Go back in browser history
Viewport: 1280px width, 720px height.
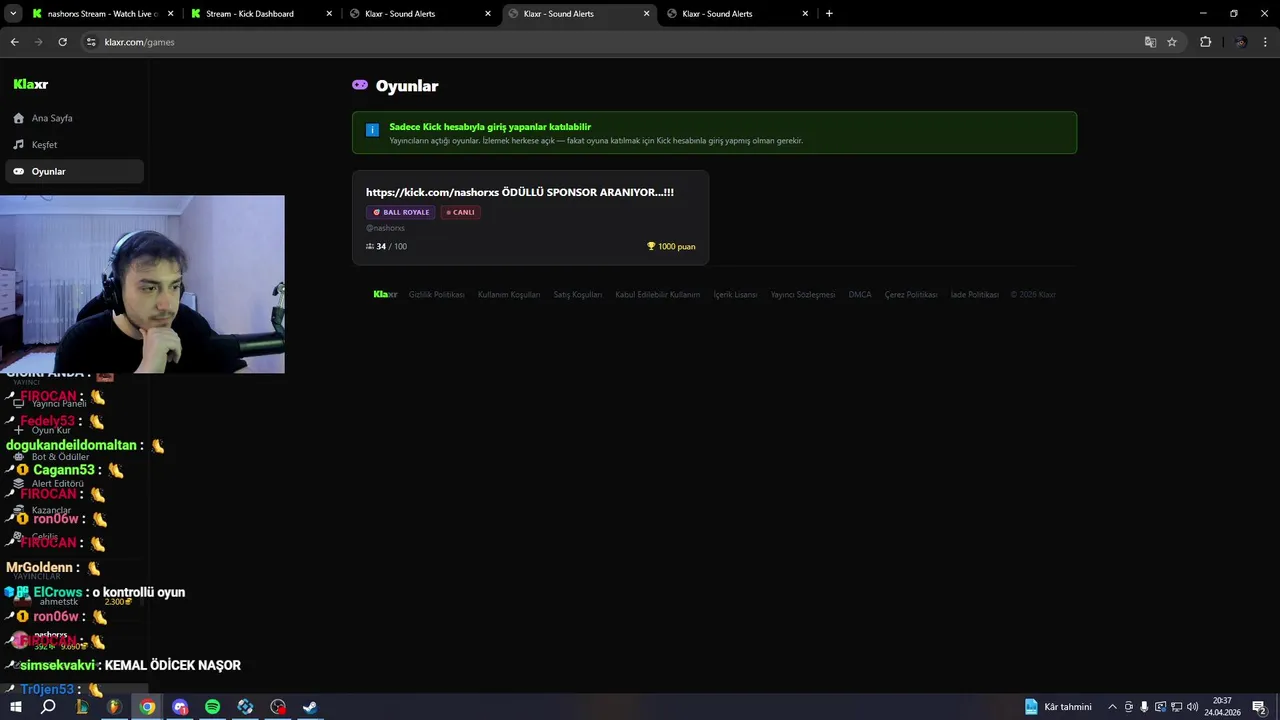click(x=14, y=42)
